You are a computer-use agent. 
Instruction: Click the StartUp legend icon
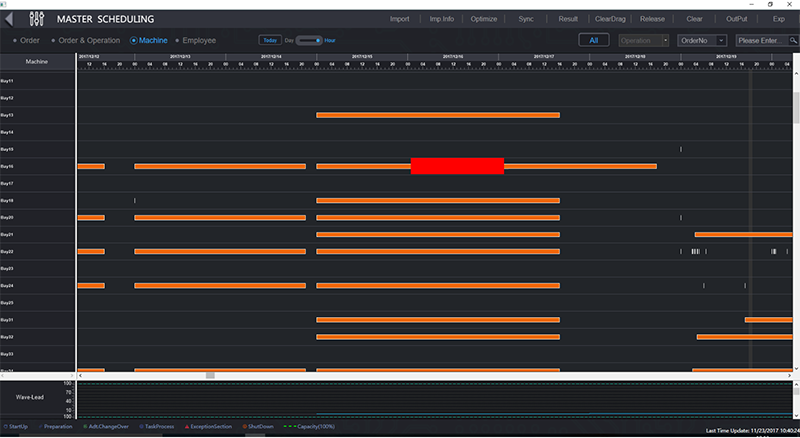[4, 427]
